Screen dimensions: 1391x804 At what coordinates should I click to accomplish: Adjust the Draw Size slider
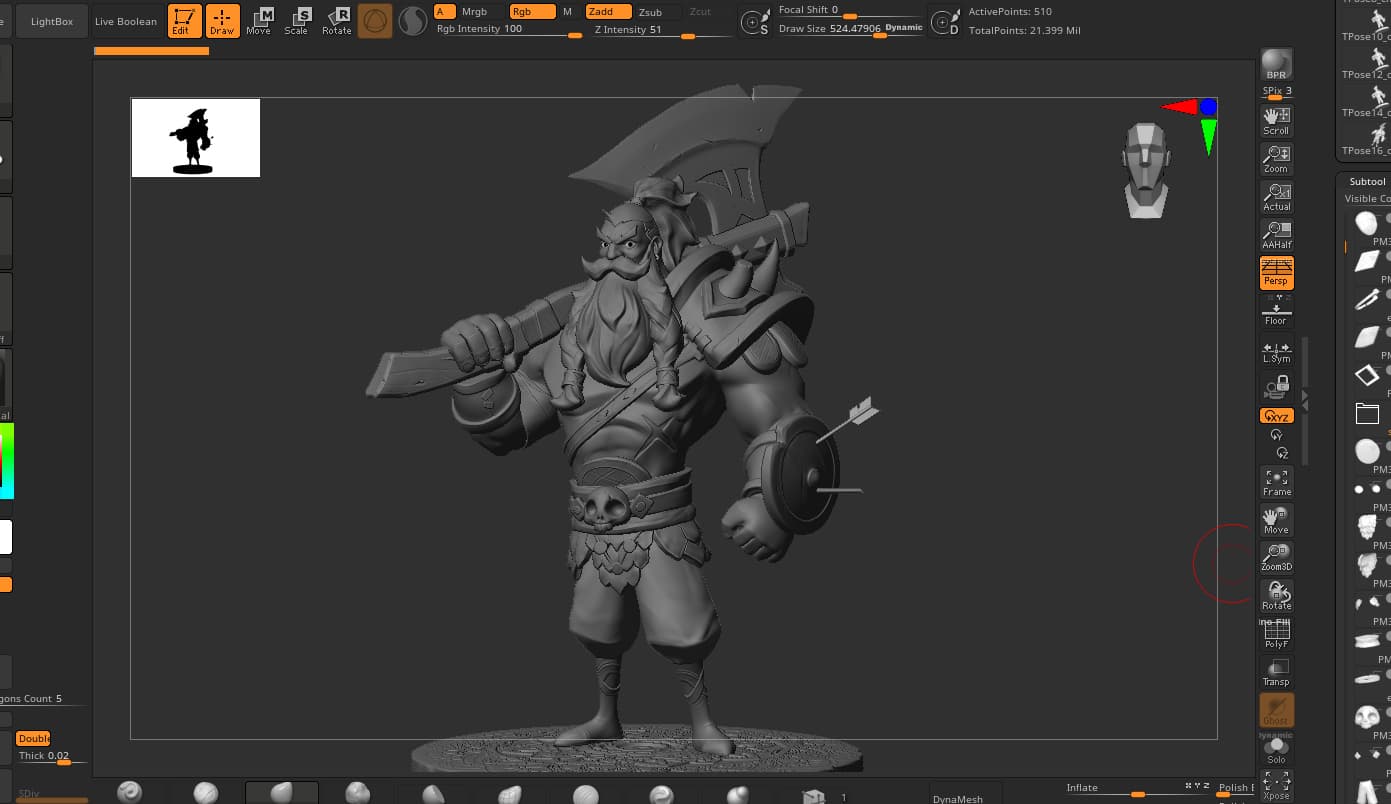tap(830, 29)
